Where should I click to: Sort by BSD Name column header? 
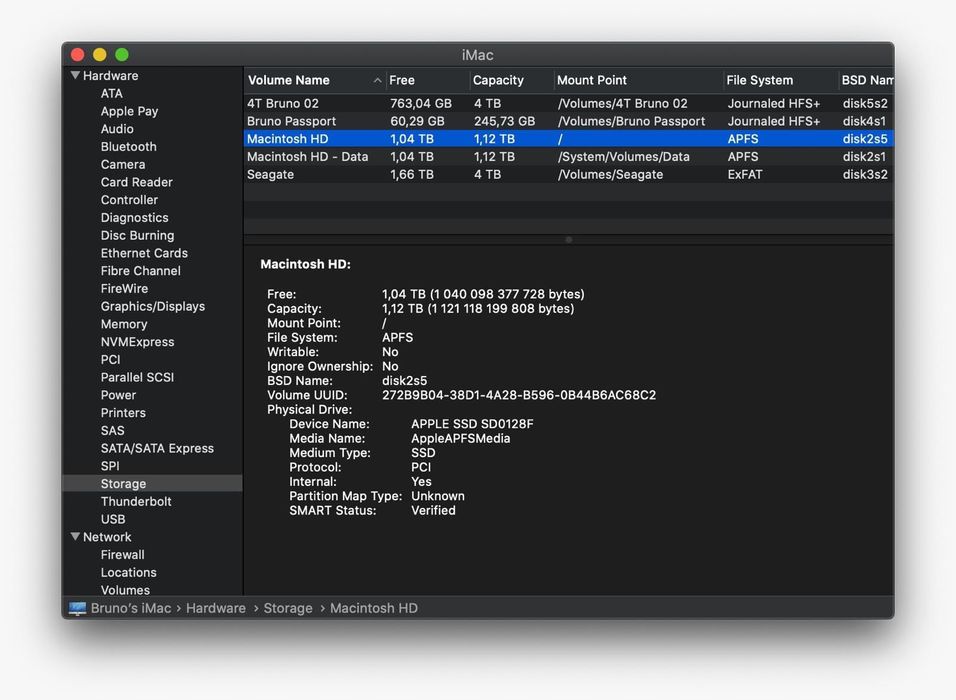pyautogui.click(x=866, y=80)
